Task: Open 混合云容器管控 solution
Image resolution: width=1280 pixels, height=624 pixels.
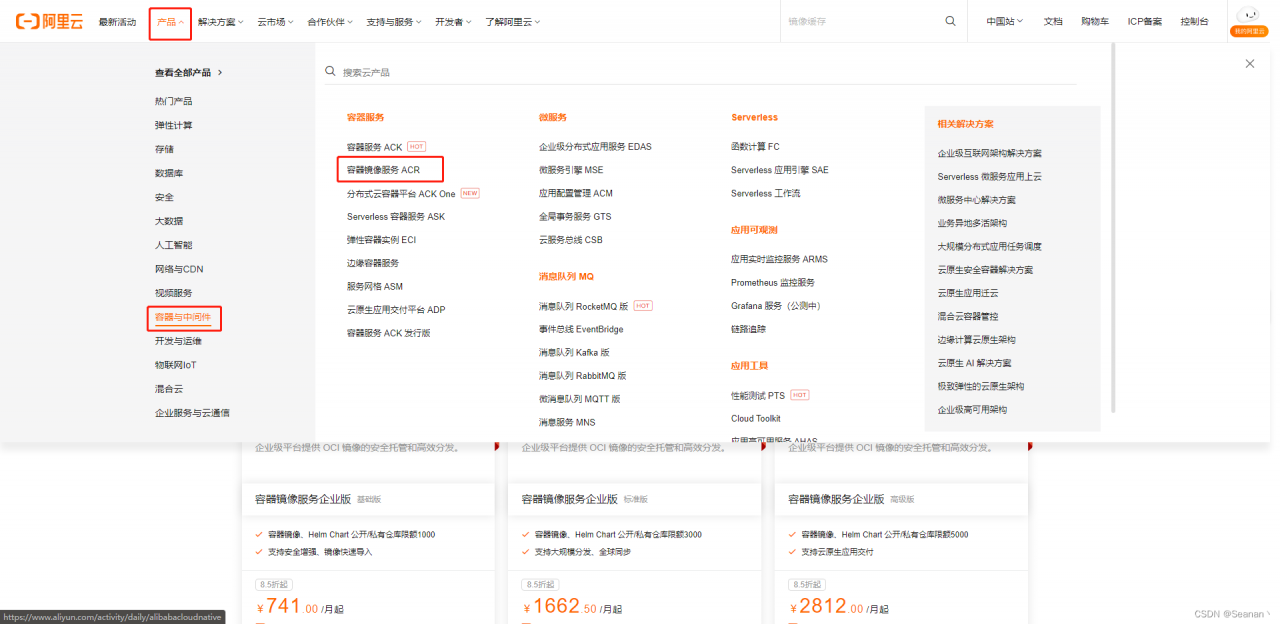Action: (967, 316)
